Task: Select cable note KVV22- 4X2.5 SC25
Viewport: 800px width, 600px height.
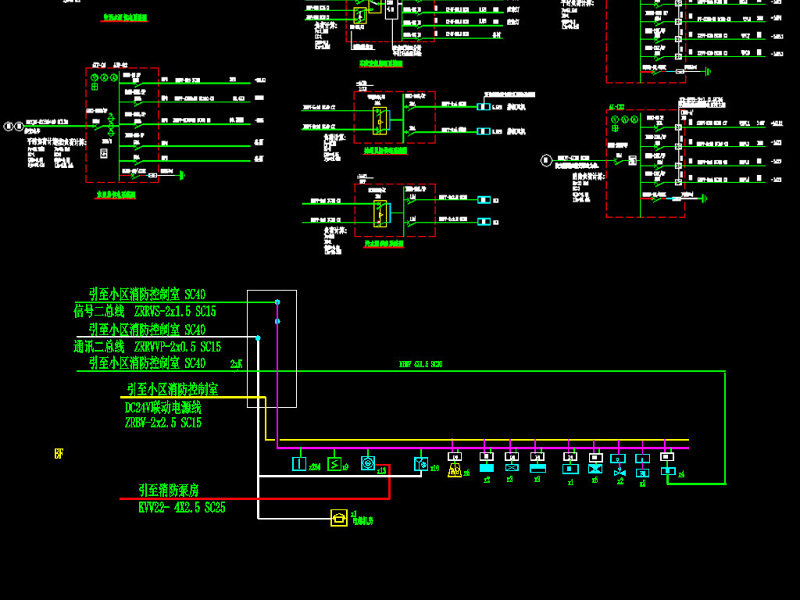Action: (182, 507)
